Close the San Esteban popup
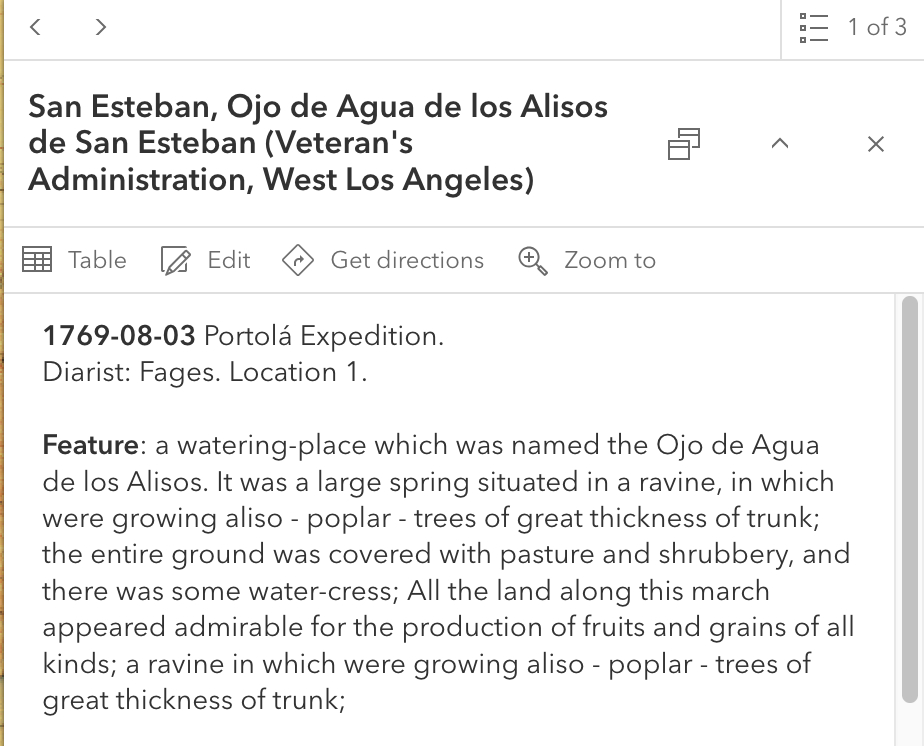 click(876, 144)
